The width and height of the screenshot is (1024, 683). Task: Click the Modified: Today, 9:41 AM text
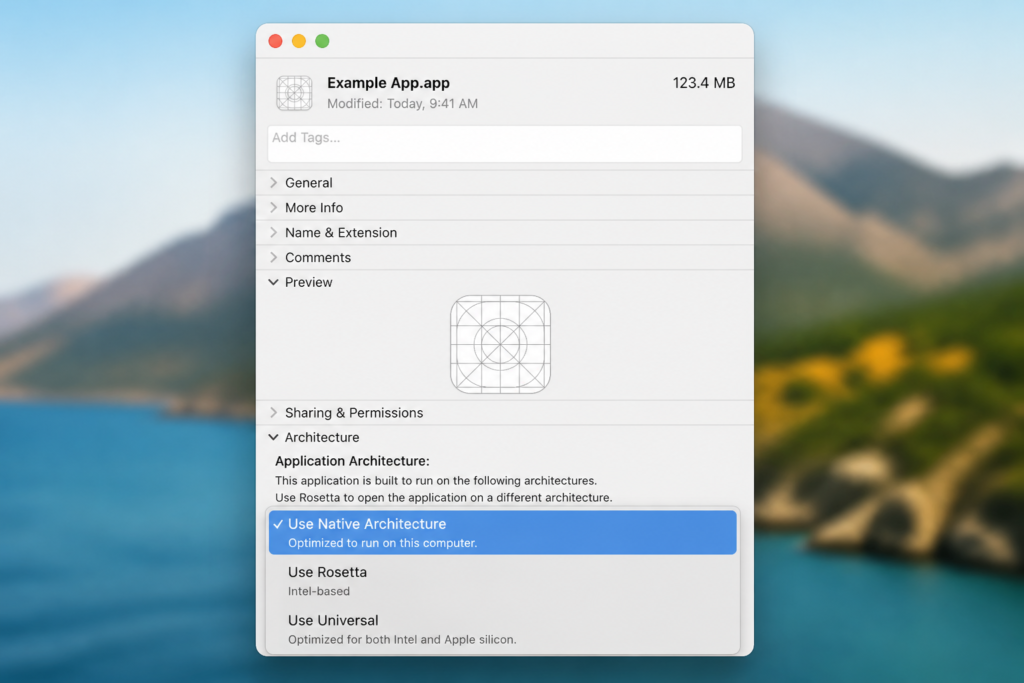tap(402, 104)
